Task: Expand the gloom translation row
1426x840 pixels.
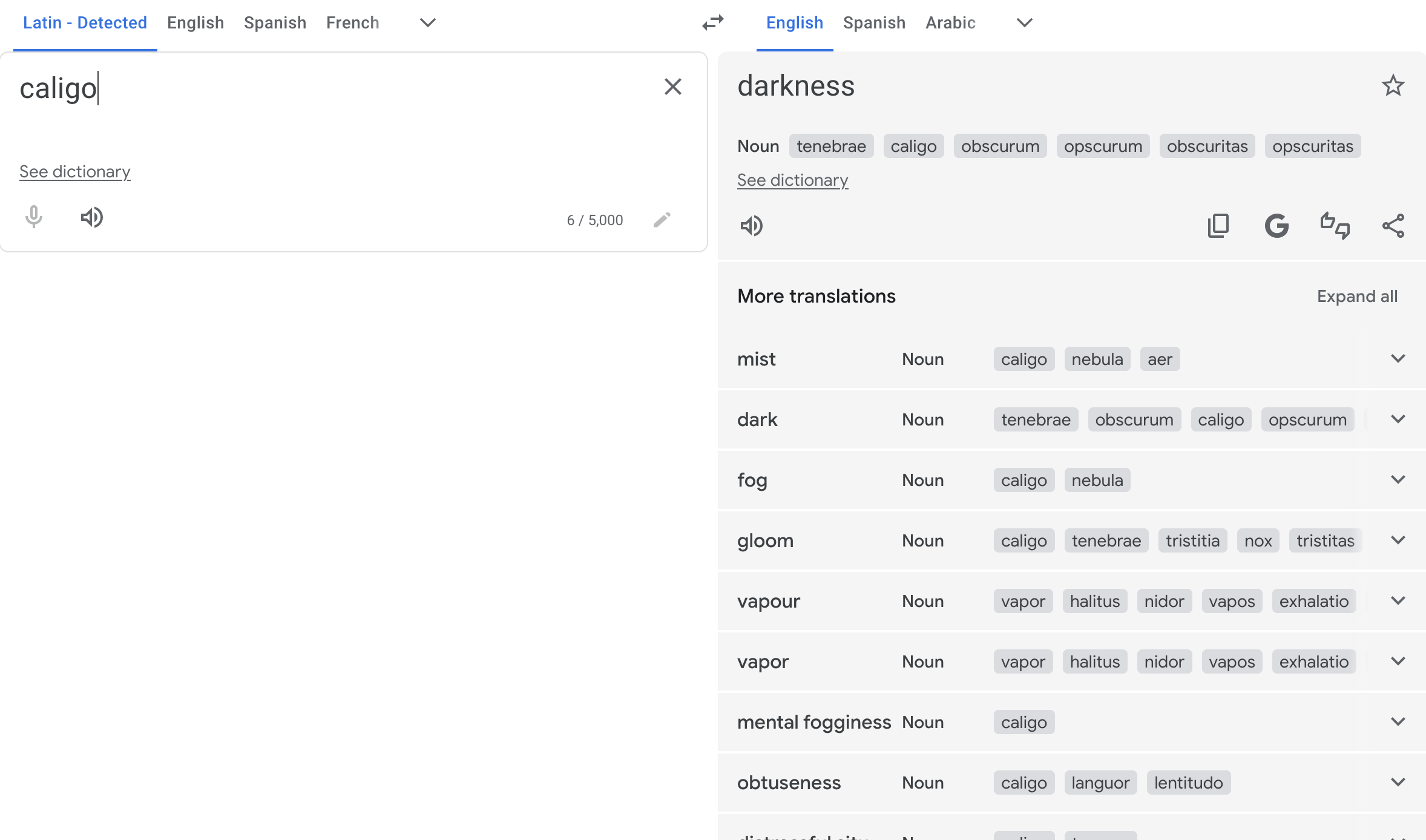Action: point(1398,540)
